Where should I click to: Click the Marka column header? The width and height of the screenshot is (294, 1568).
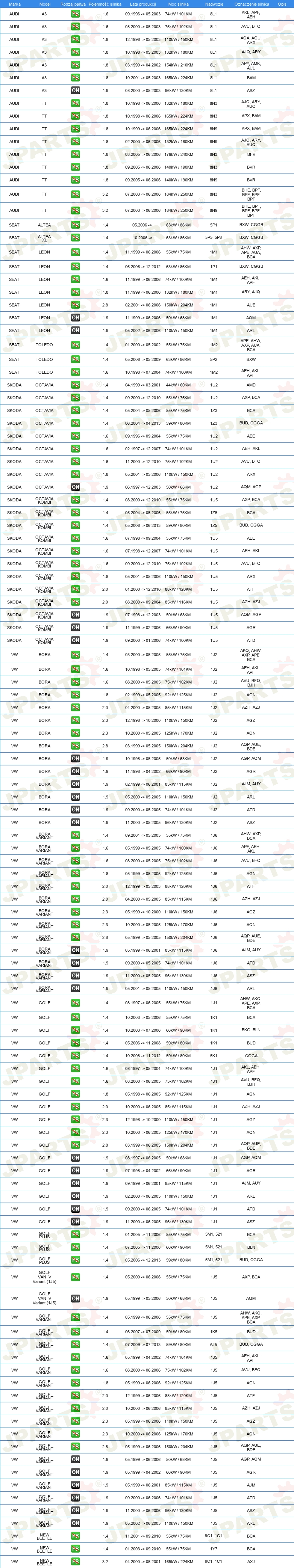coord(15,4)
